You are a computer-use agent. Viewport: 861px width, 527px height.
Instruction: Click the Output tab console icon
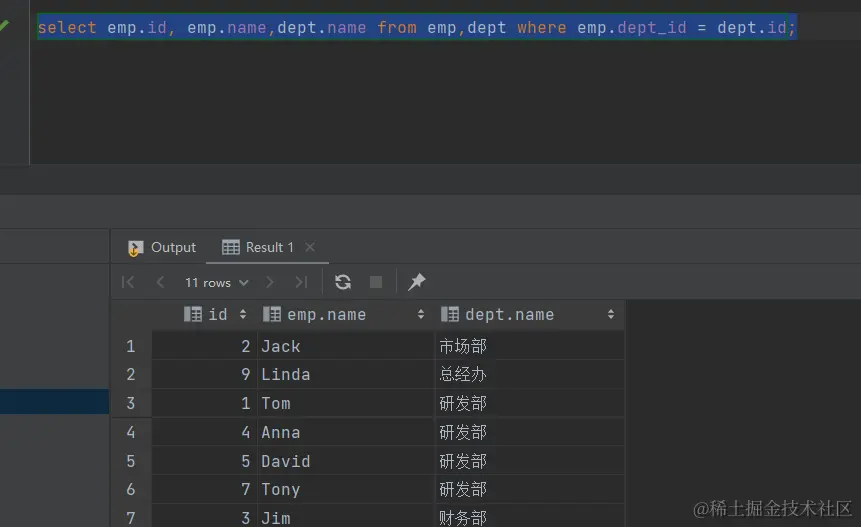pyautogui.click(x=135, y=248)
